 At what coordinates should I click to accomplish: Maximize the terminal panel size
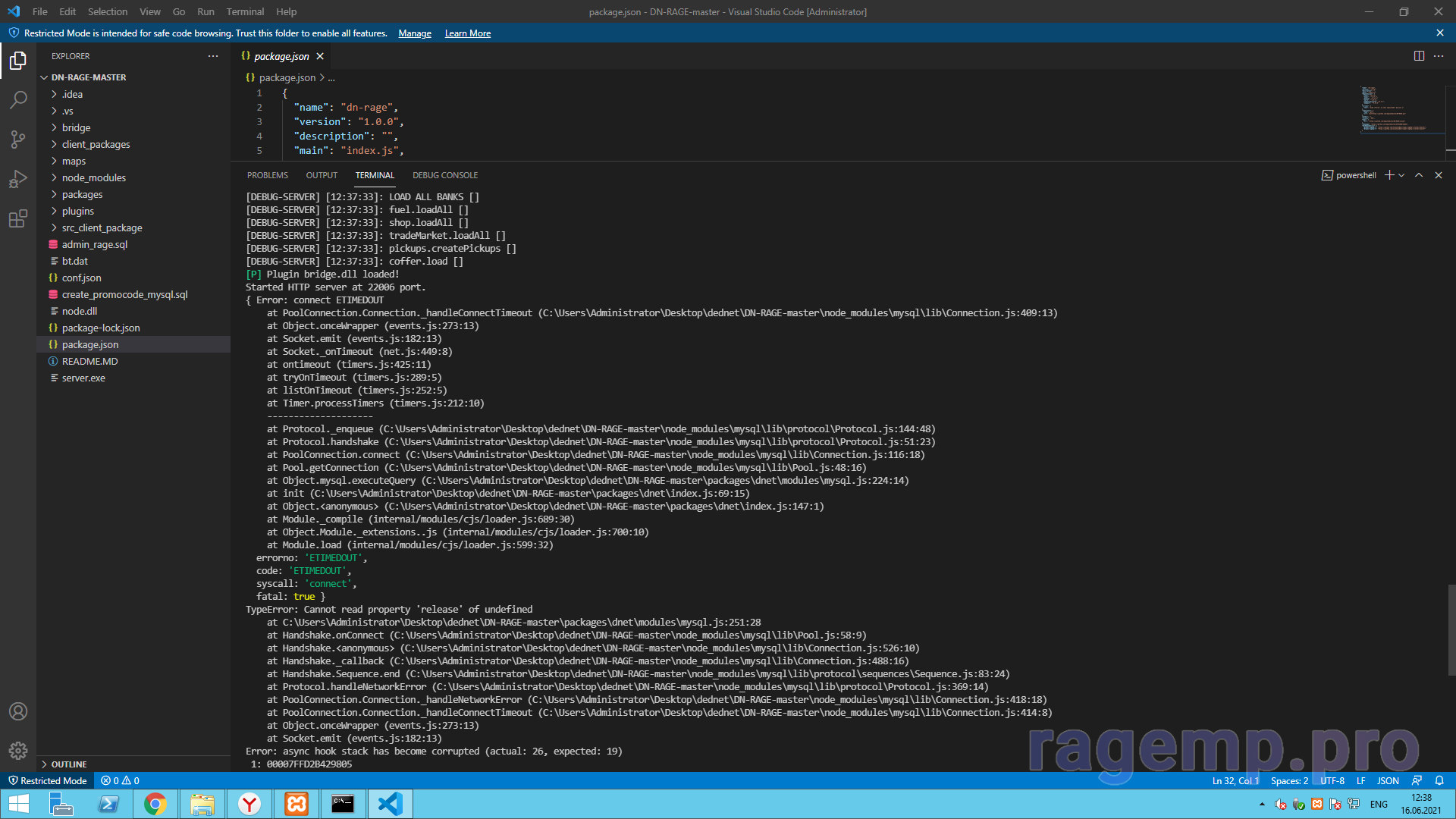tap(1419, 175)
